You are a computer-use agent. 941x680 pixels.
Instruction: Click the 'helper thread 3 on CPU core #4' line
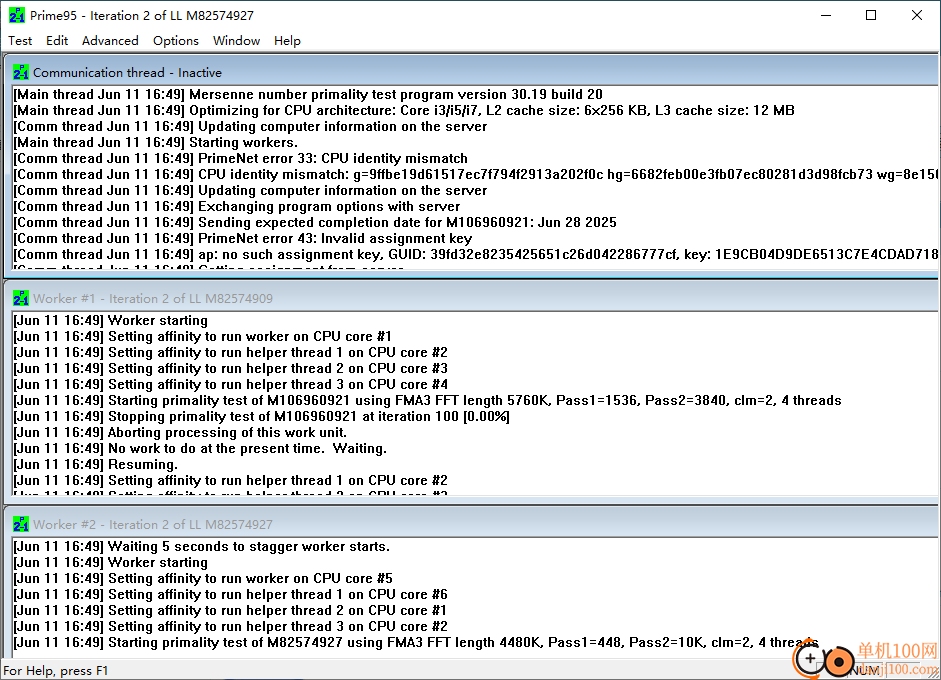pyautogui.click(x=230, y=385)
